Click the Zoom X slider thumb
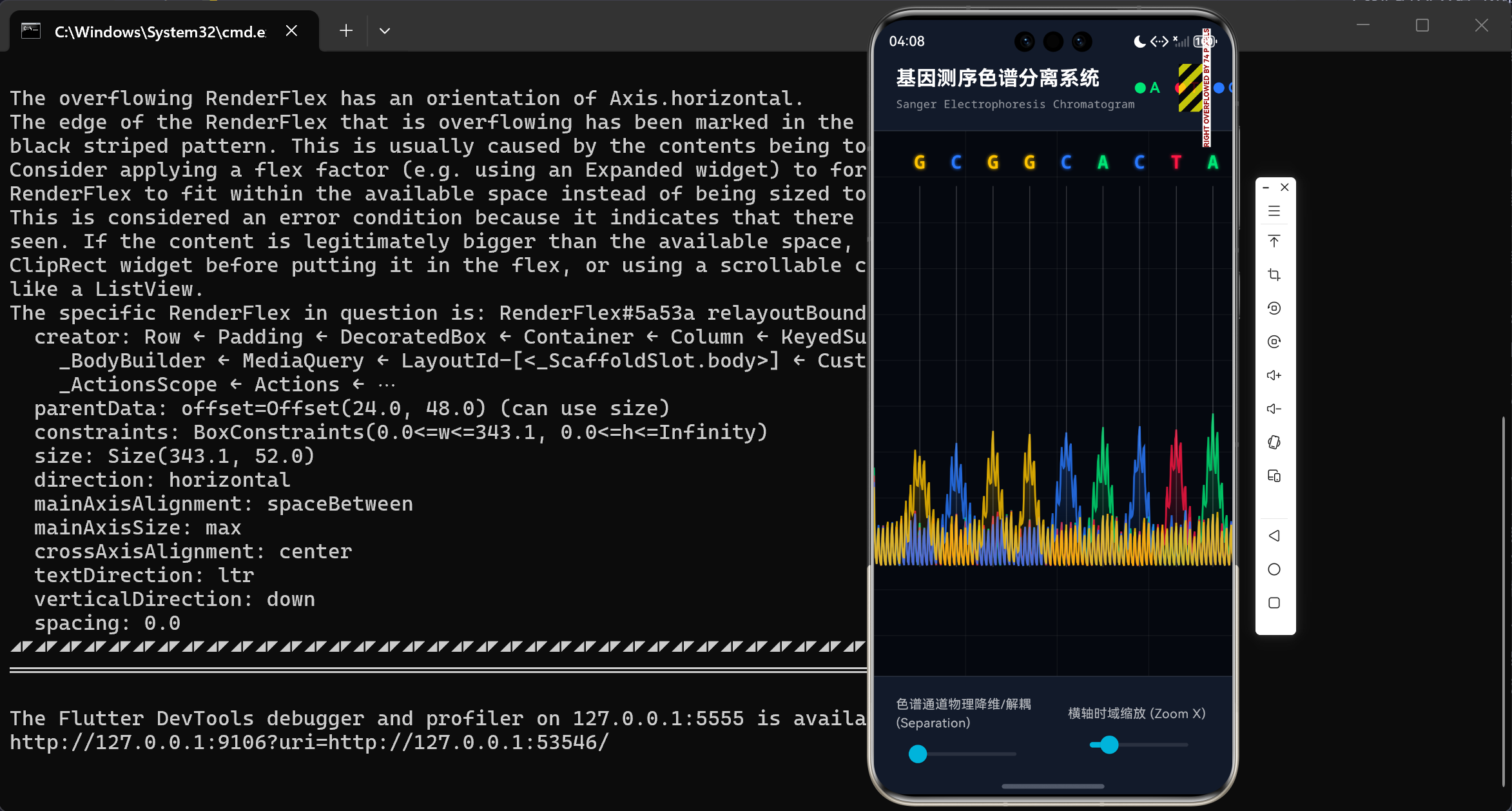1512x811 pixels. (x=1109, y=745)
